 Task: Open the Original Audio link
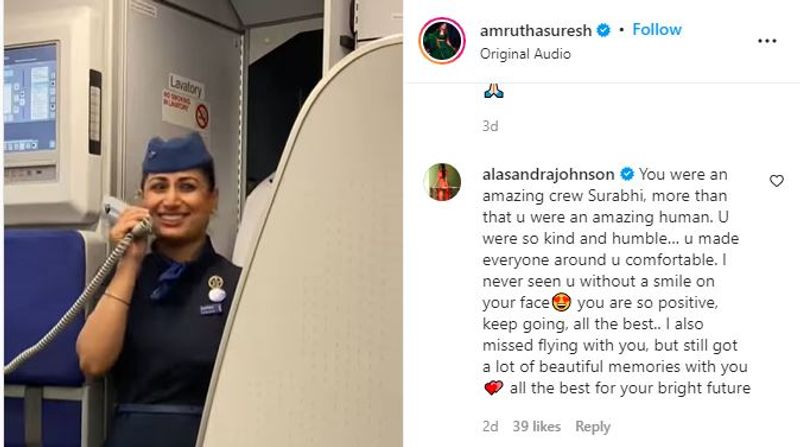[x=525, y=54]
